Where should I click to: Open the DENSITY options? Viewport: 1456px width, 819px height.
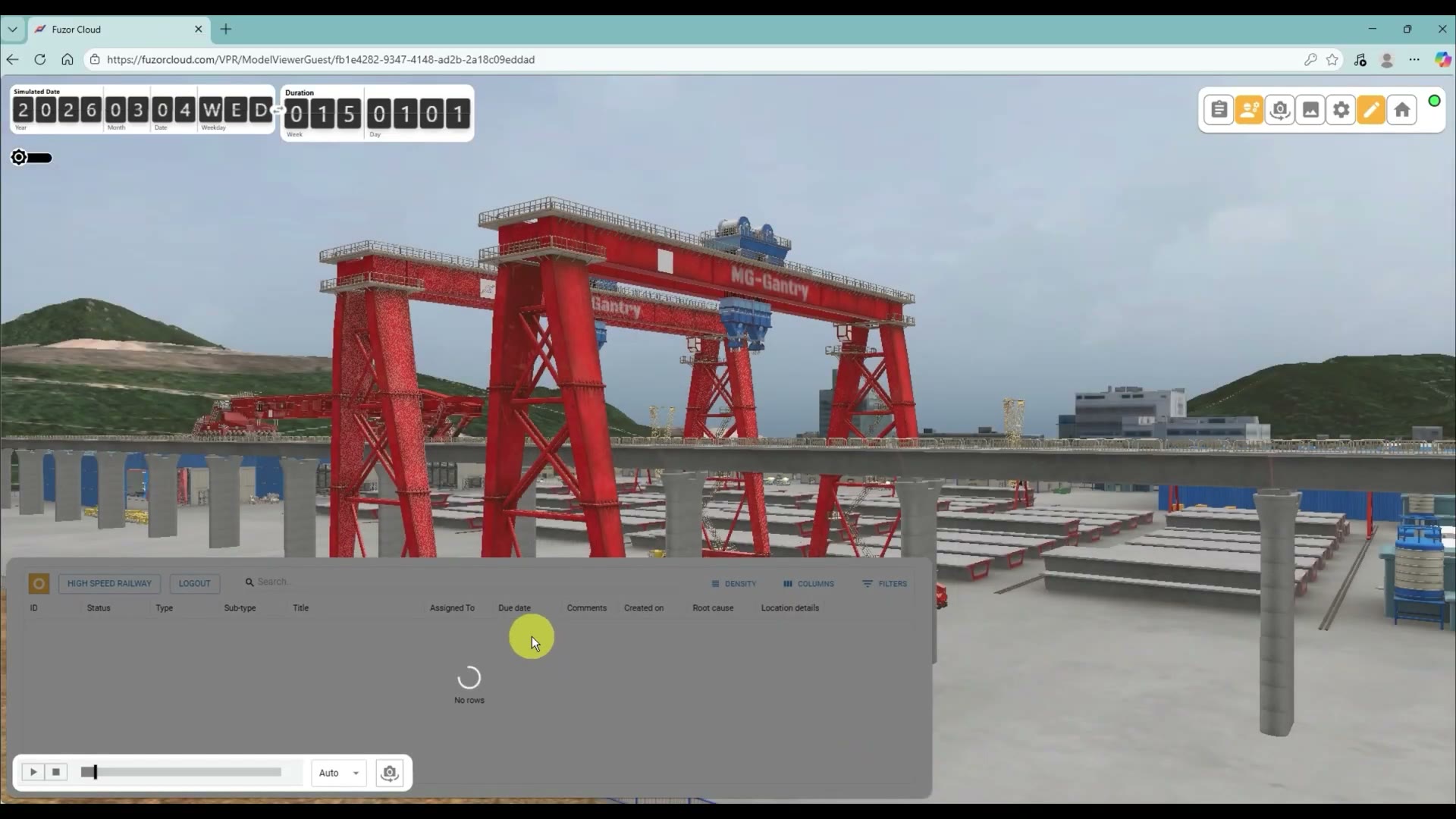734,584
